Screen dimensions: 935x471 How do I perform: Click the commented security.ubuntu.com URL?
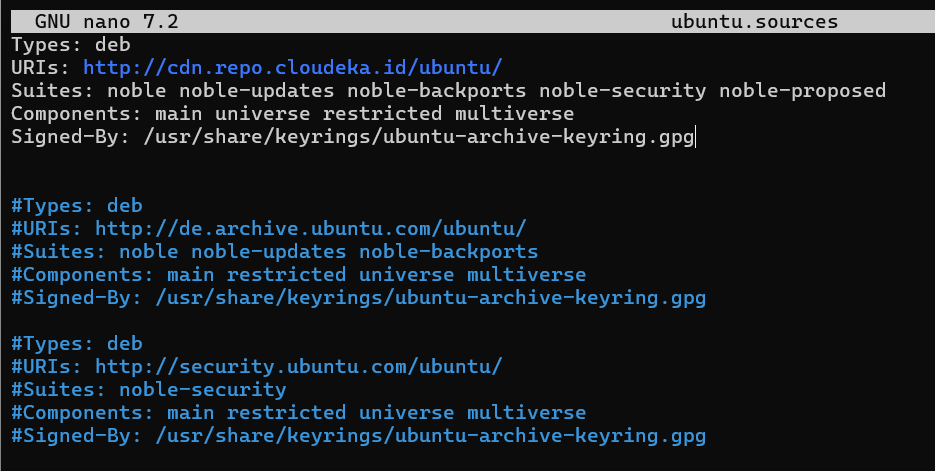pyautogui.click(x=299, y=366)
